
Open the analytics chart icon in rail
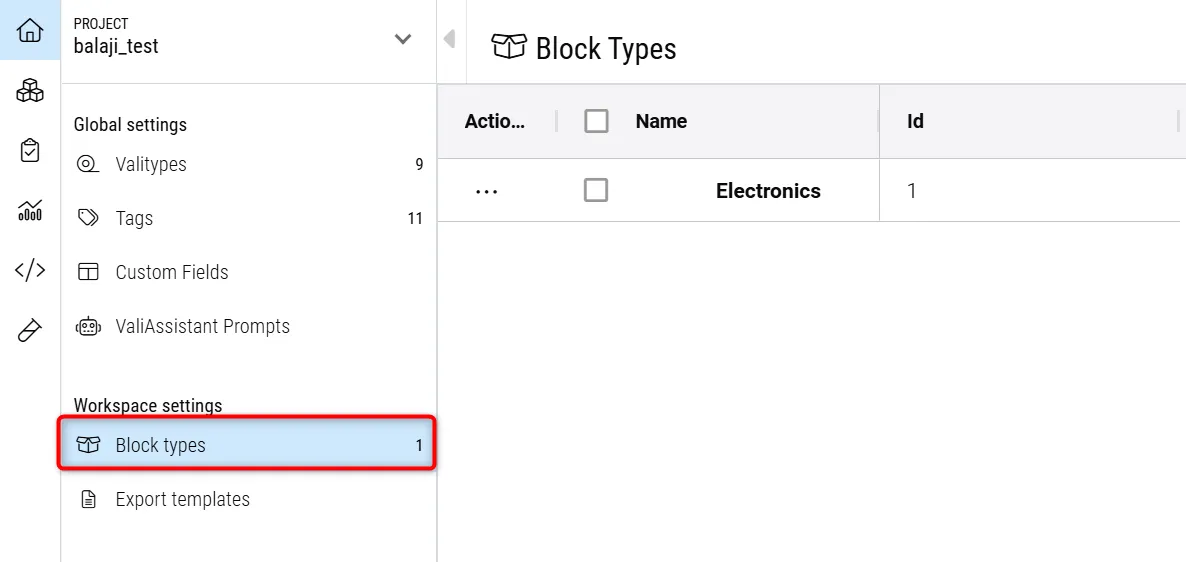click(30, 210)
